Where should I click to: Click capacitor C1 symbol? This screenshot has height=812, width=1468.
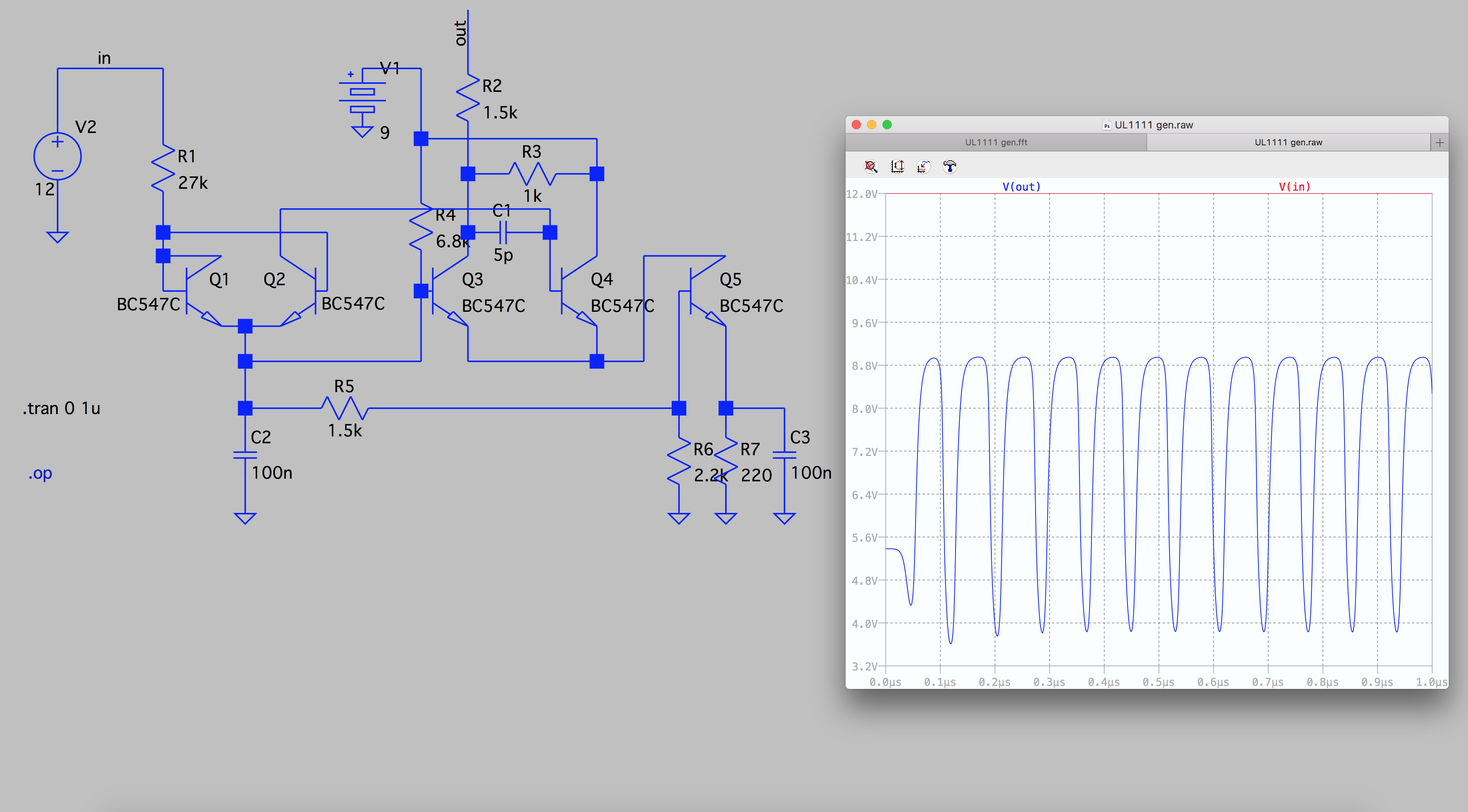point(503,232)
